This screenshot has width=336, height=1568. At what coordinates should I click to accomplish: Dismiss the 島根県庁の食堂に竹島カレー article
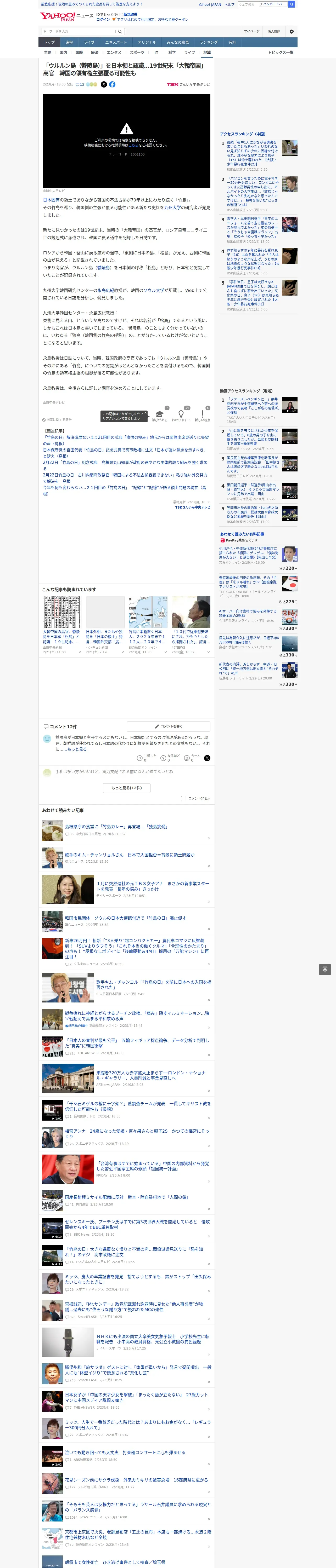(209, 838)
